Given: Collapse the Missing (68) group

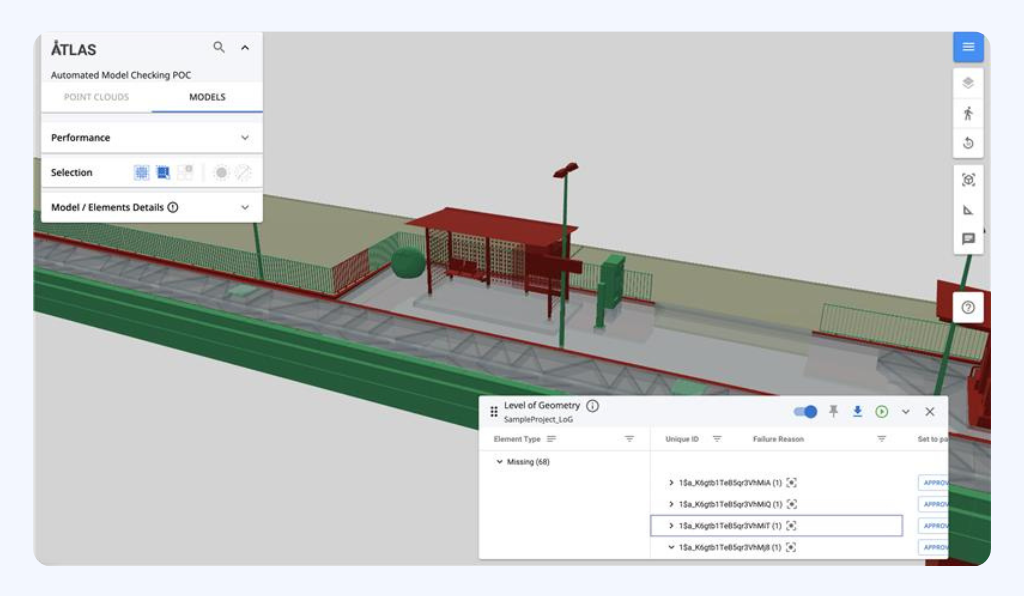Looking at the screenshot, I should tap(500, 462).
